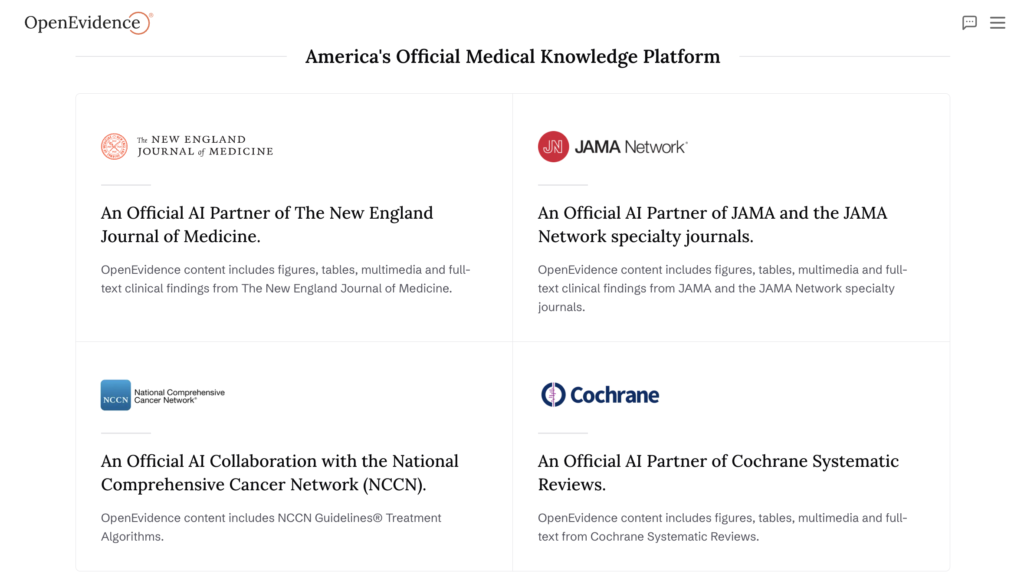This screenshot has height=584, width=1024.
Task: Click the JAMA Network wordmark text
Action: coord(631,147)
